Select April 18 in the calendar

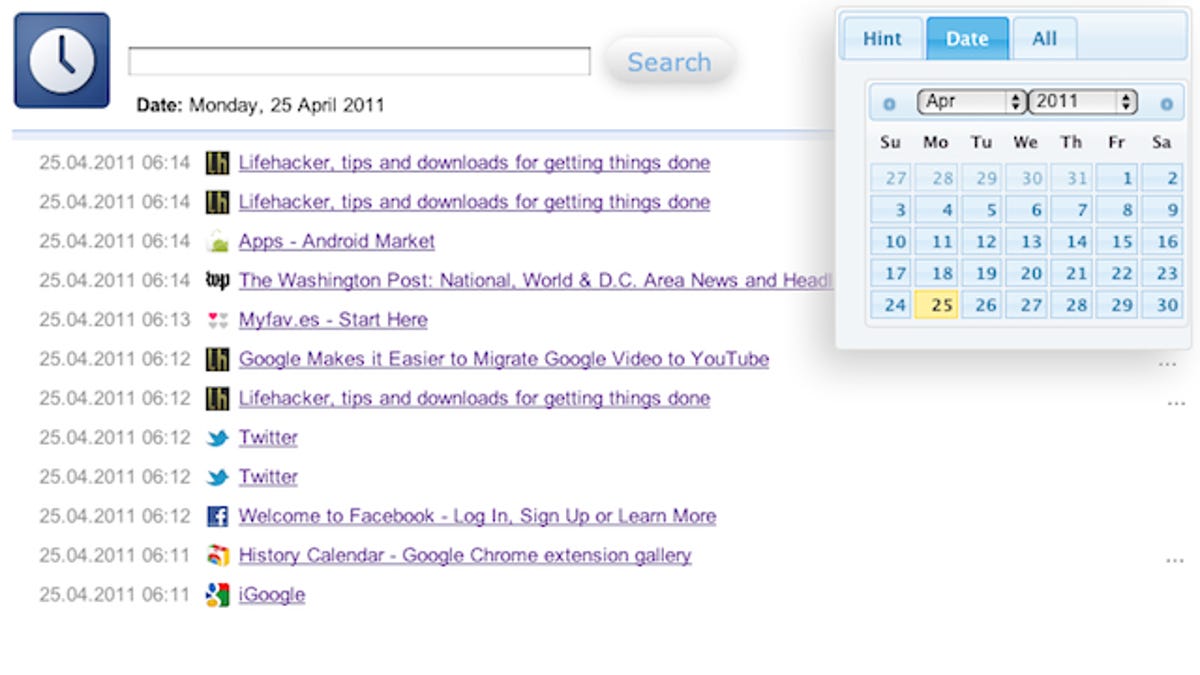coord(937,273)
